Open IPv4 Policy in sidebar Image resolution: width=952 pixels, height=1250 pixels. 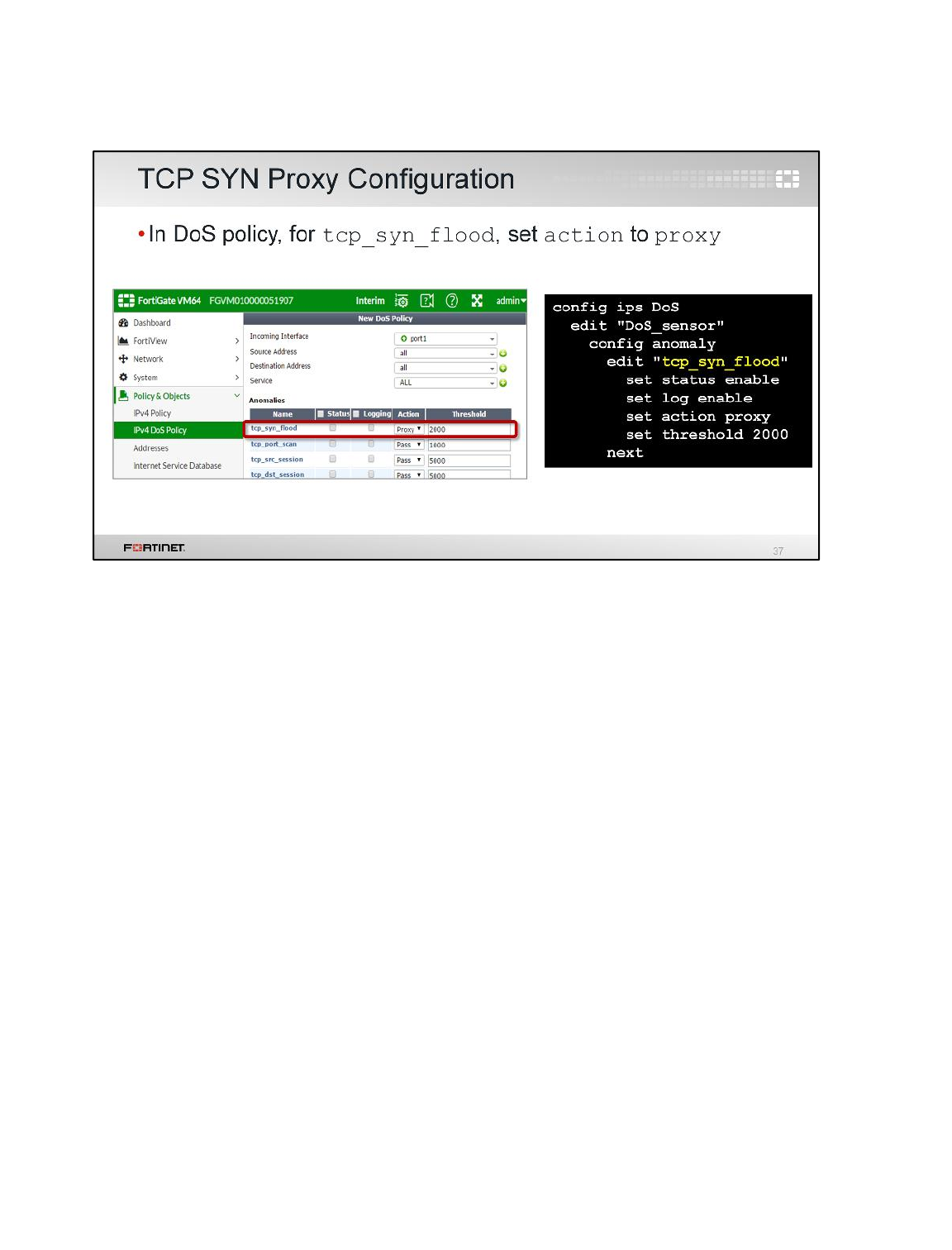(x=152, y=413)
